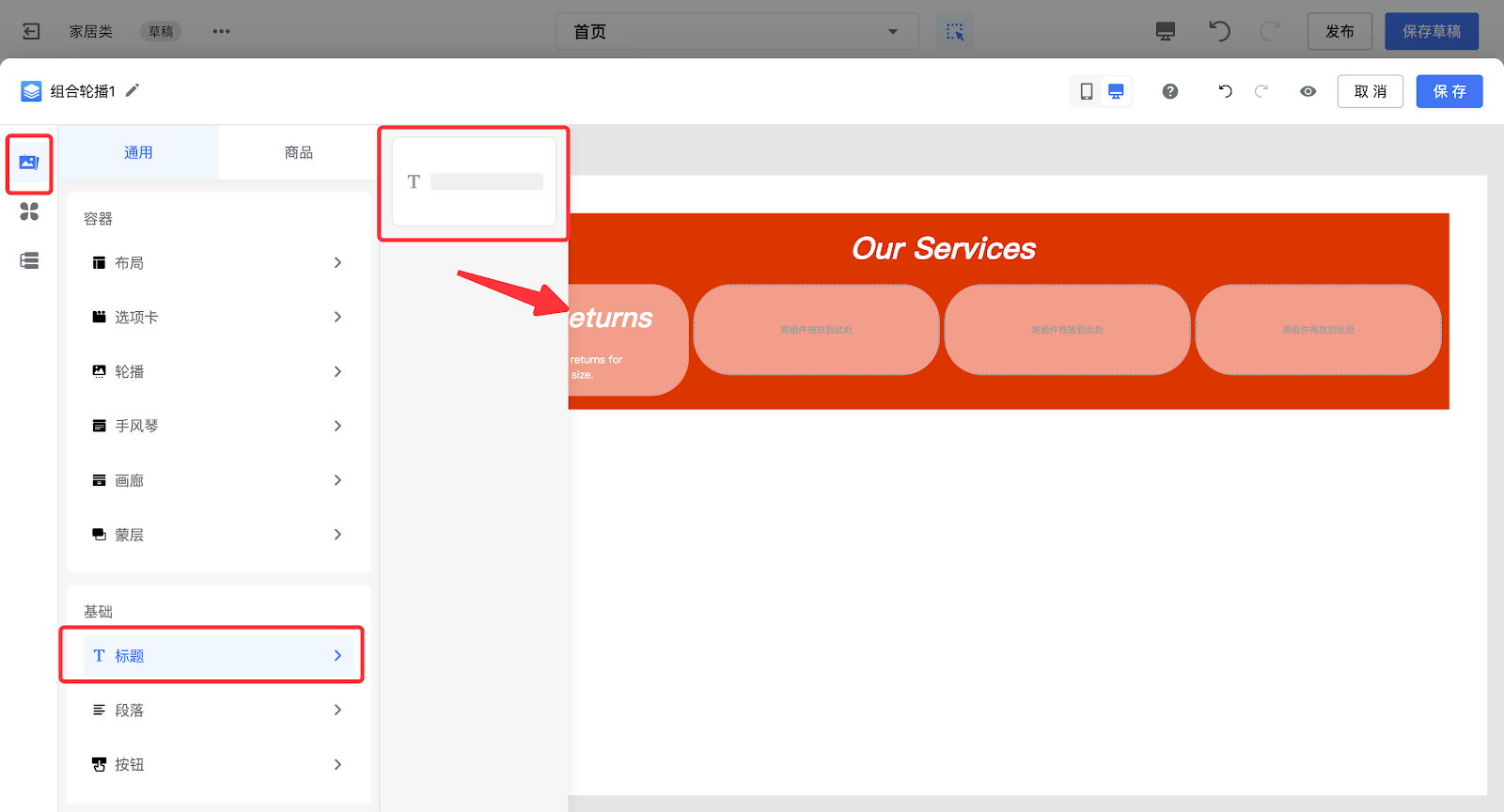Undo the last edit in component editor
This screenshot has height=812, width=1504.
tap(1225, 91)
